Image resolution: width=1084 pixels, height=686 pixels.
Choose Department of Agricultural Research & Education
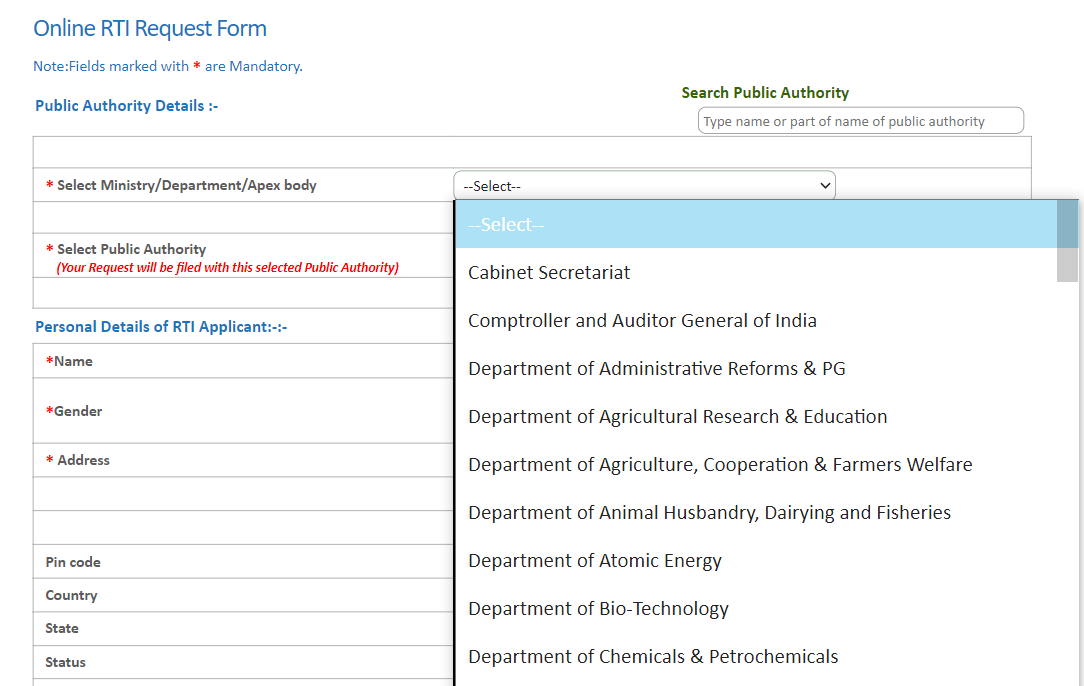pyautogui.click(x=677, y=417)
